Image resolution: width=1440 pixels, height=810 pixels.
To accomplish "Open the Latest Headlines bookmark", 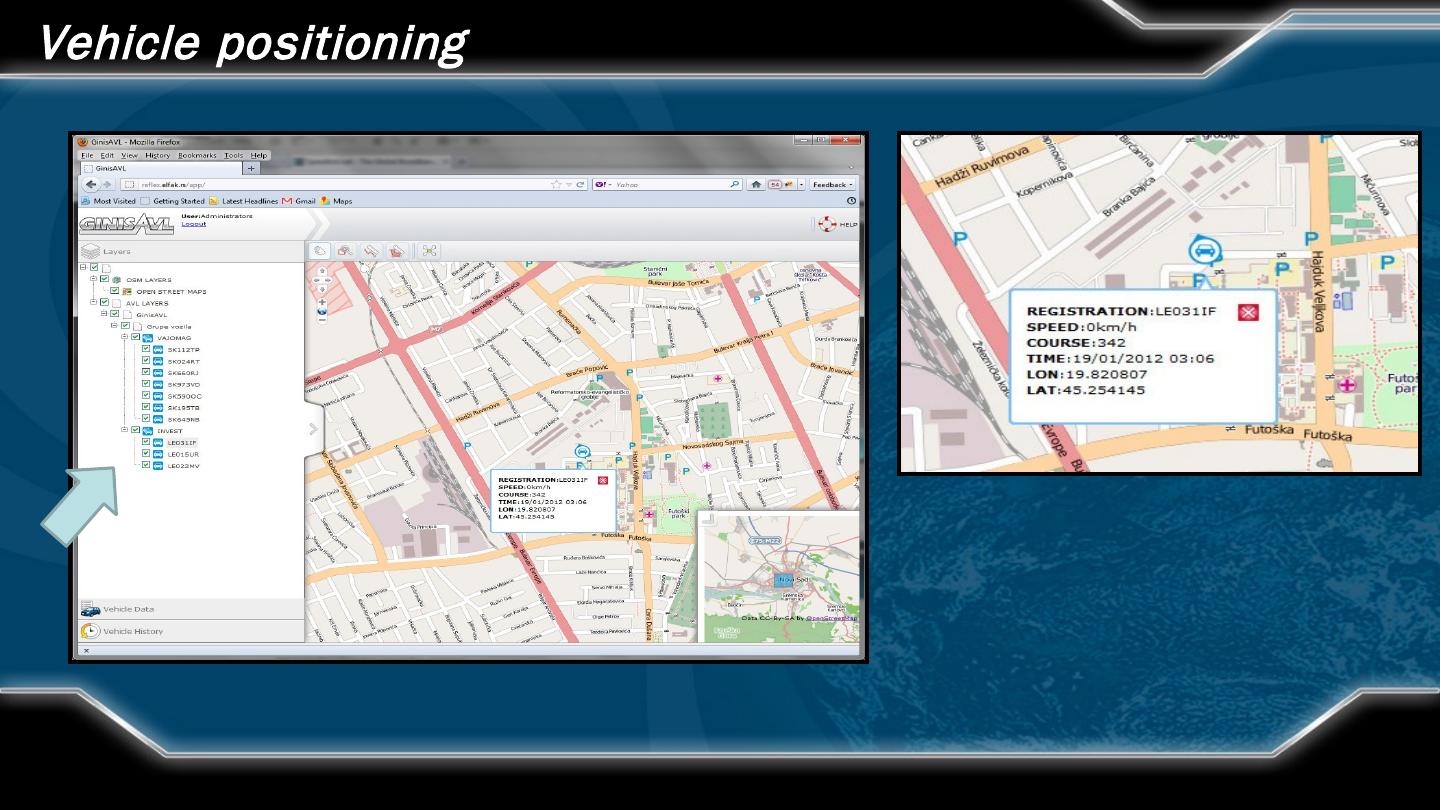I will click(243, 201).
